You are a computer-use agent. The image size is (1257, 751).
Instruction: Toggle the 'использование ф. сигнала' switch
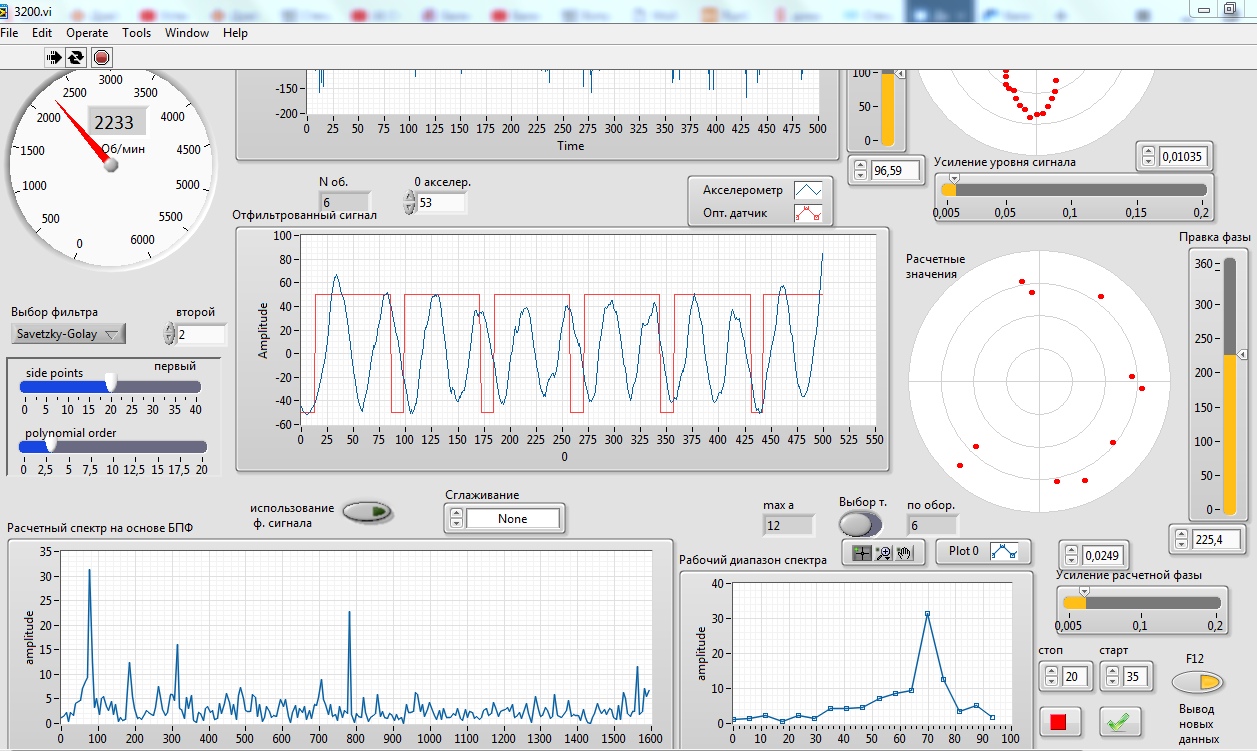(x=368, y=513)
